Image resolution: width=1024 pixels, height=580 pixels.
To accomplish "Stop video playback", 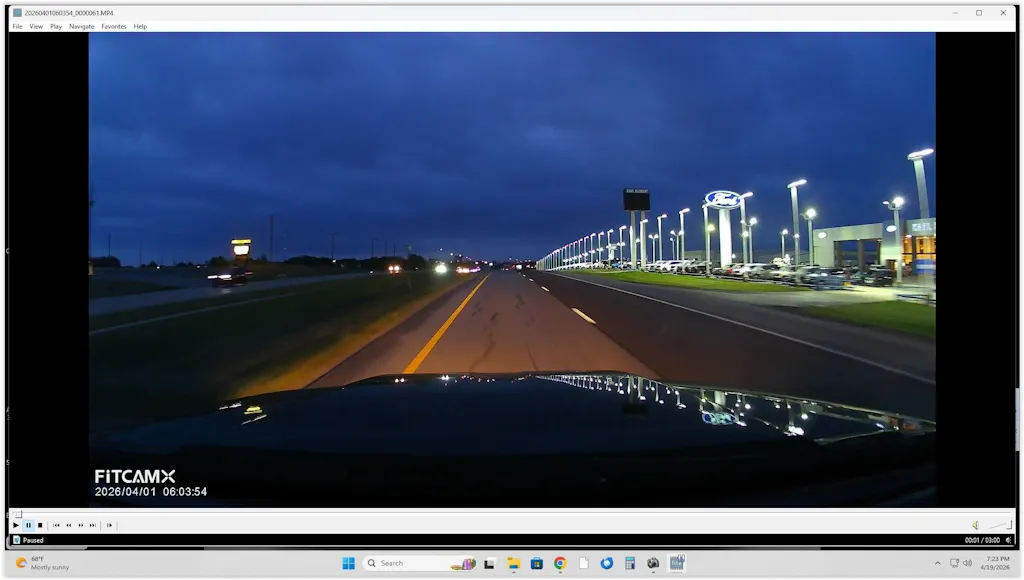I will 40,525.
